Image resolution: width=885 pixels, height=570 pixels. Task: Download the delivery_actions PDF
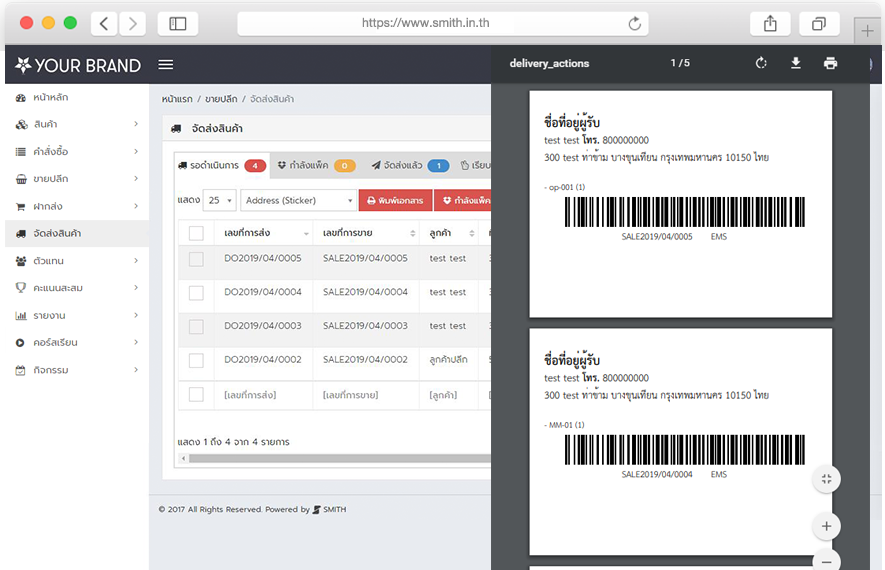[796, 63]
